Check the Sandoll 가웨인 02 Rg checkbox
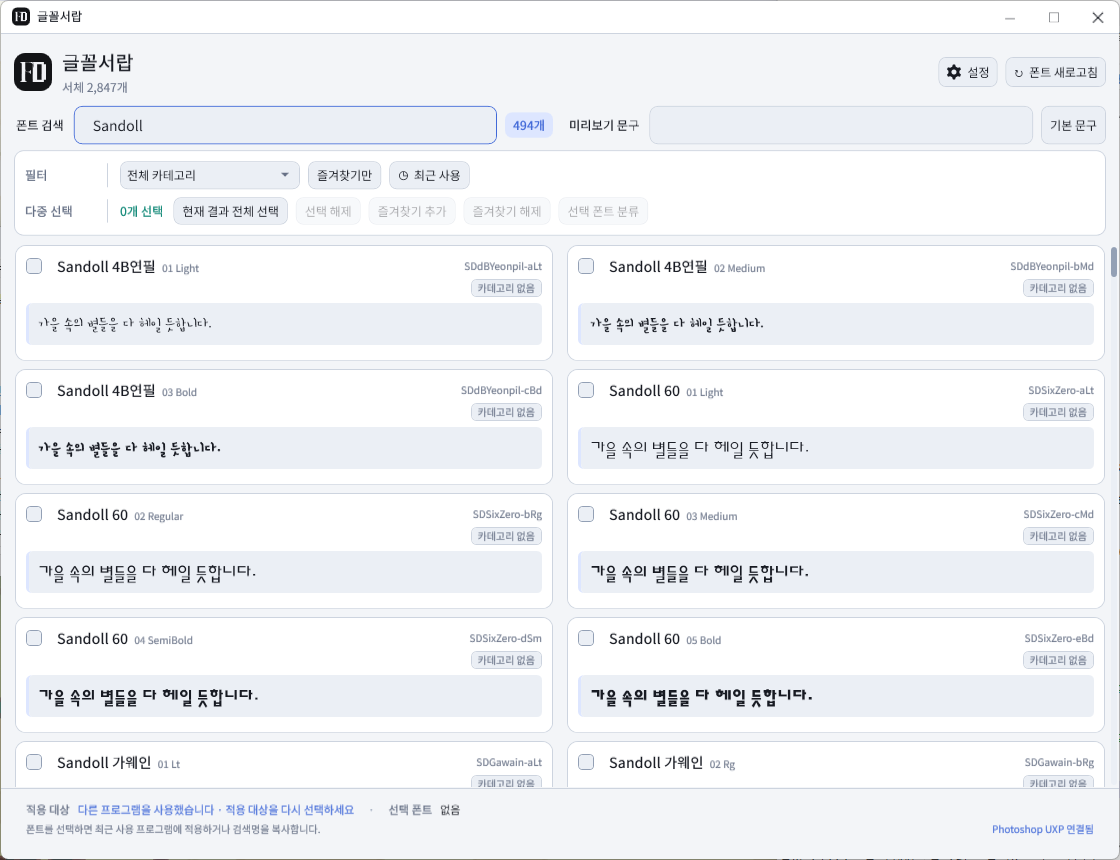 pyautogui.click(x=586, y=762)
